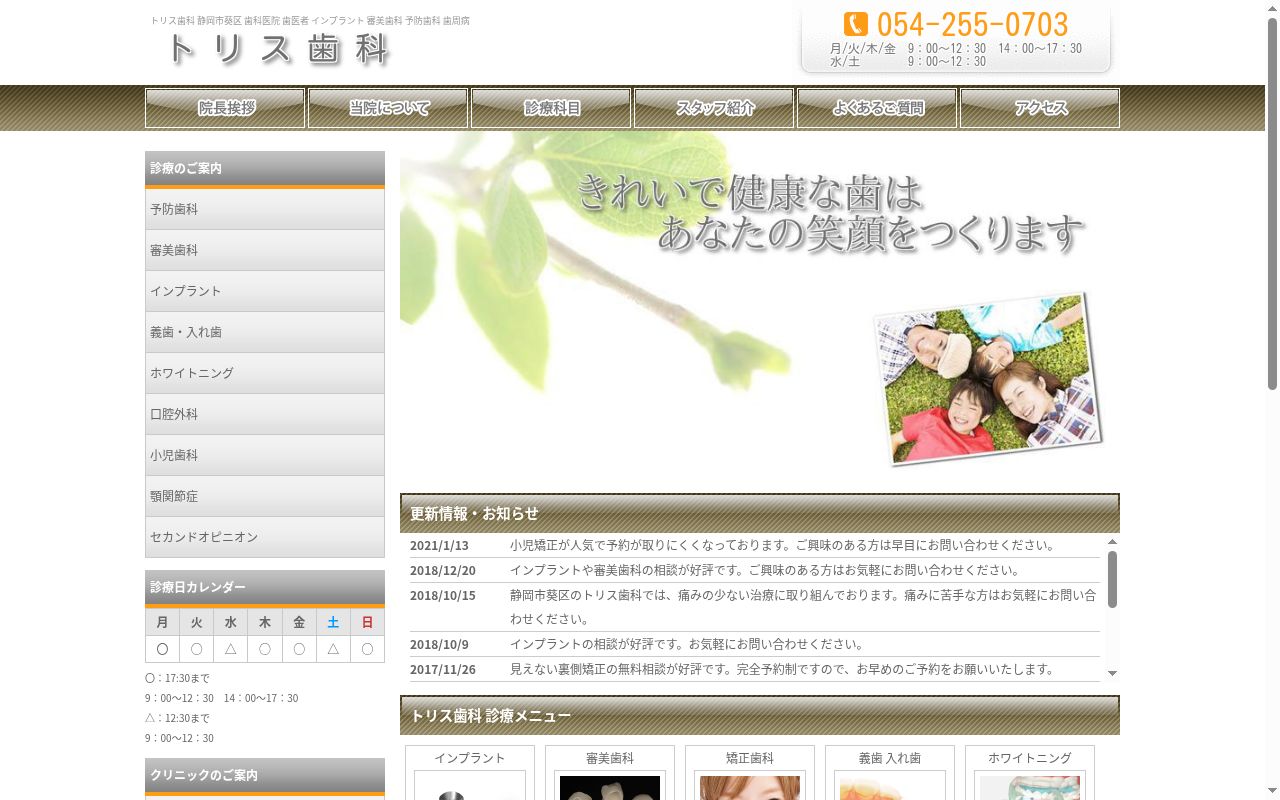
Task: Click the 2018/12/20 news entry
Action: [755, 570]
